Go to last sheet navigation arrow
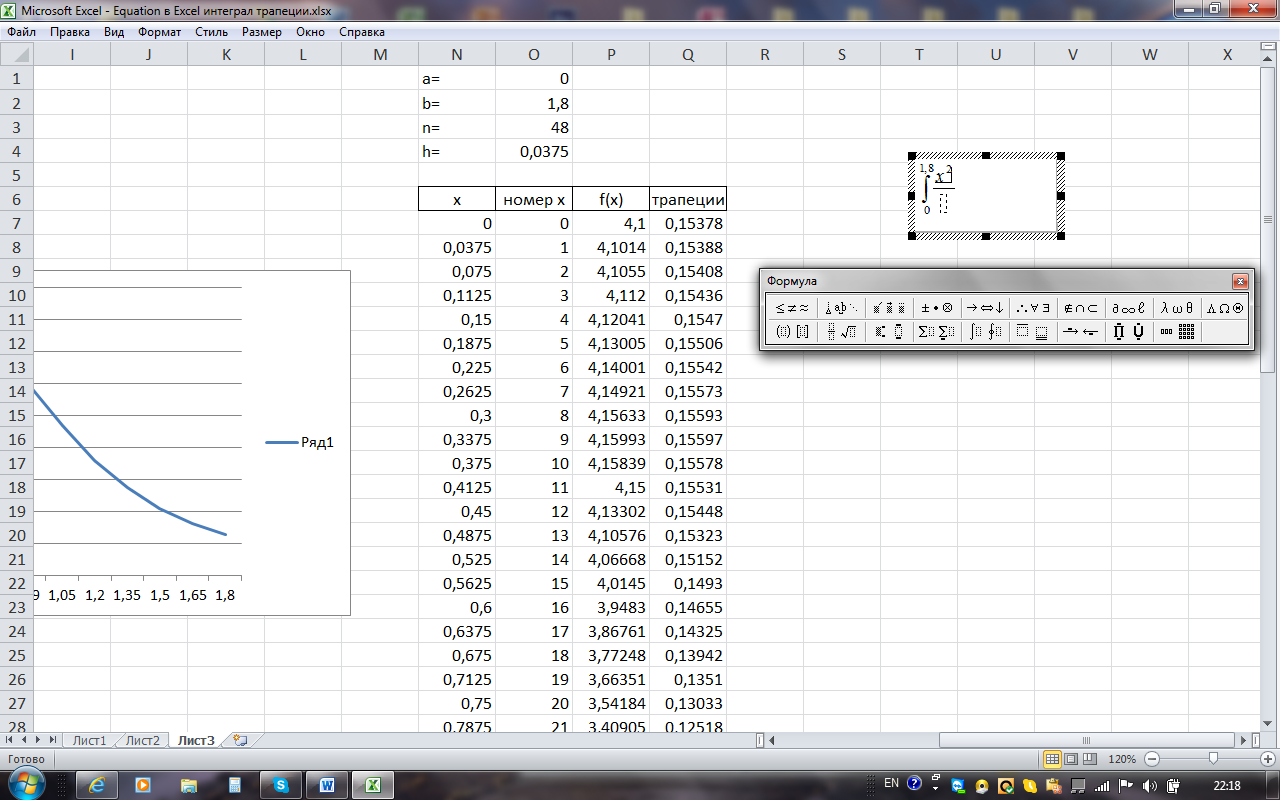Image resolution: width=1280 pixels, height=800 pixels. [x=53, y=740]
